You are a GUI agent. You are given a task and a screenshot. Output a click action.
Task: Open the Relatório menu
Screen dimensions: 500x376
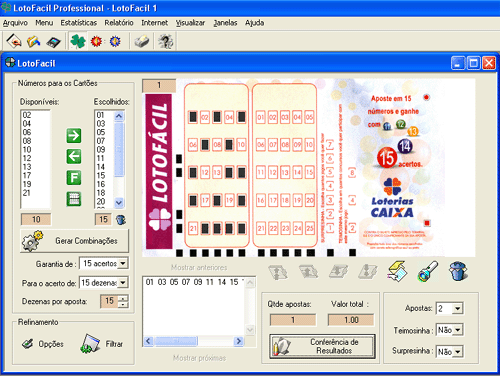point(119,23)
